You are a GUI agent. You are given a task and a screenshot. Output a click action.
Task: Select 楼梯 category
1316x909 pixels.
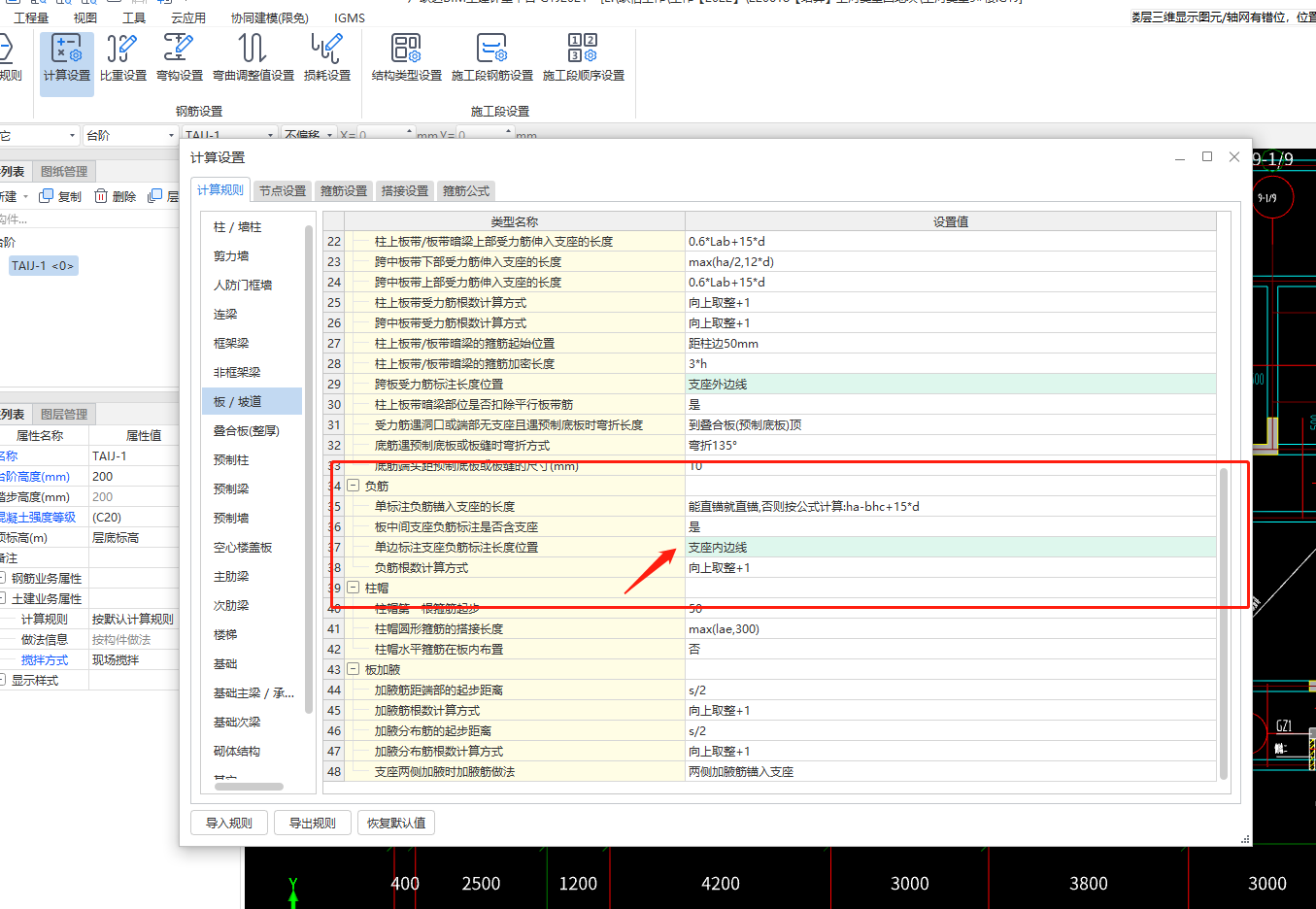253,634
